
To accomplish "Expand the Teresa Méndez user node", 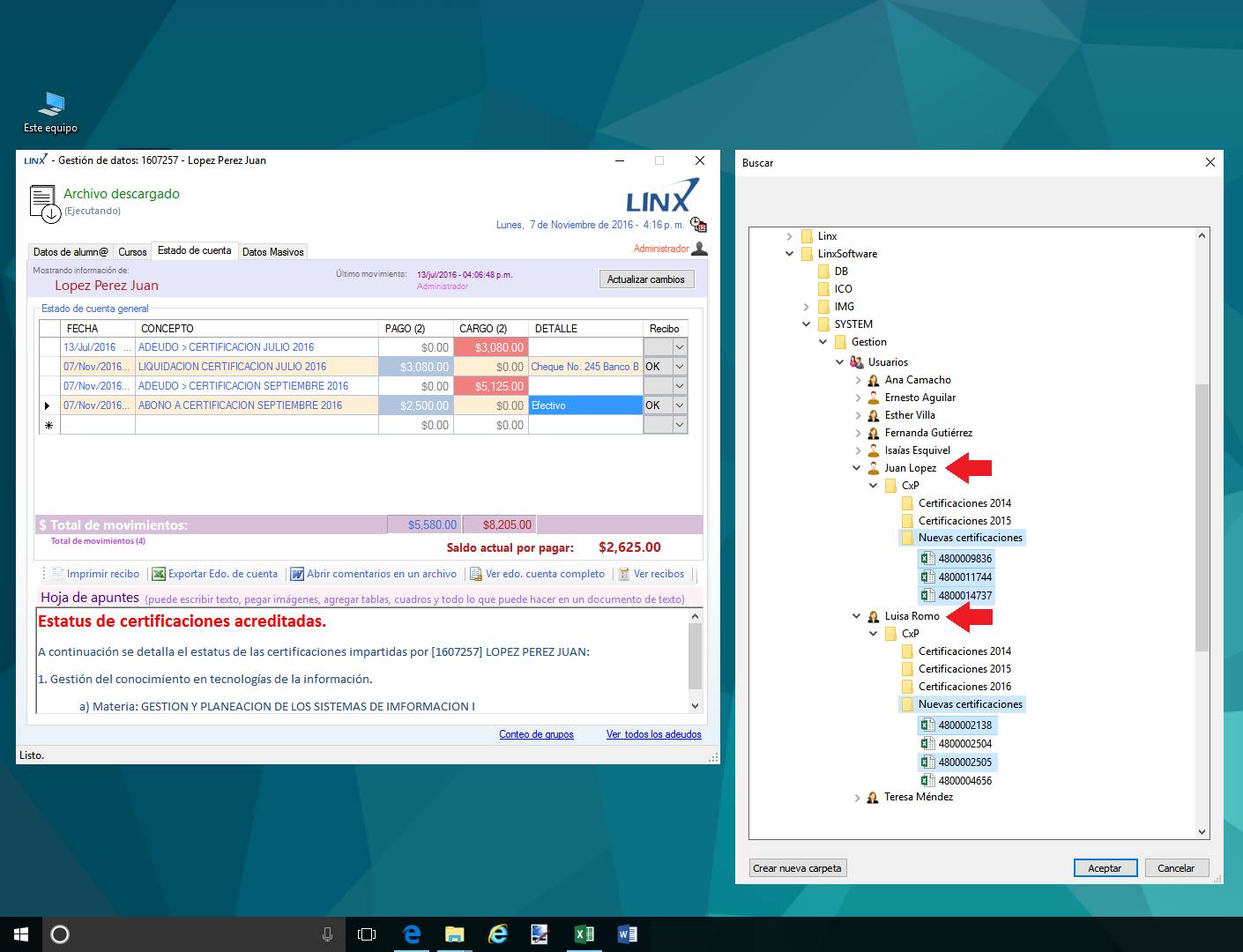I will (x=857, y=798).
